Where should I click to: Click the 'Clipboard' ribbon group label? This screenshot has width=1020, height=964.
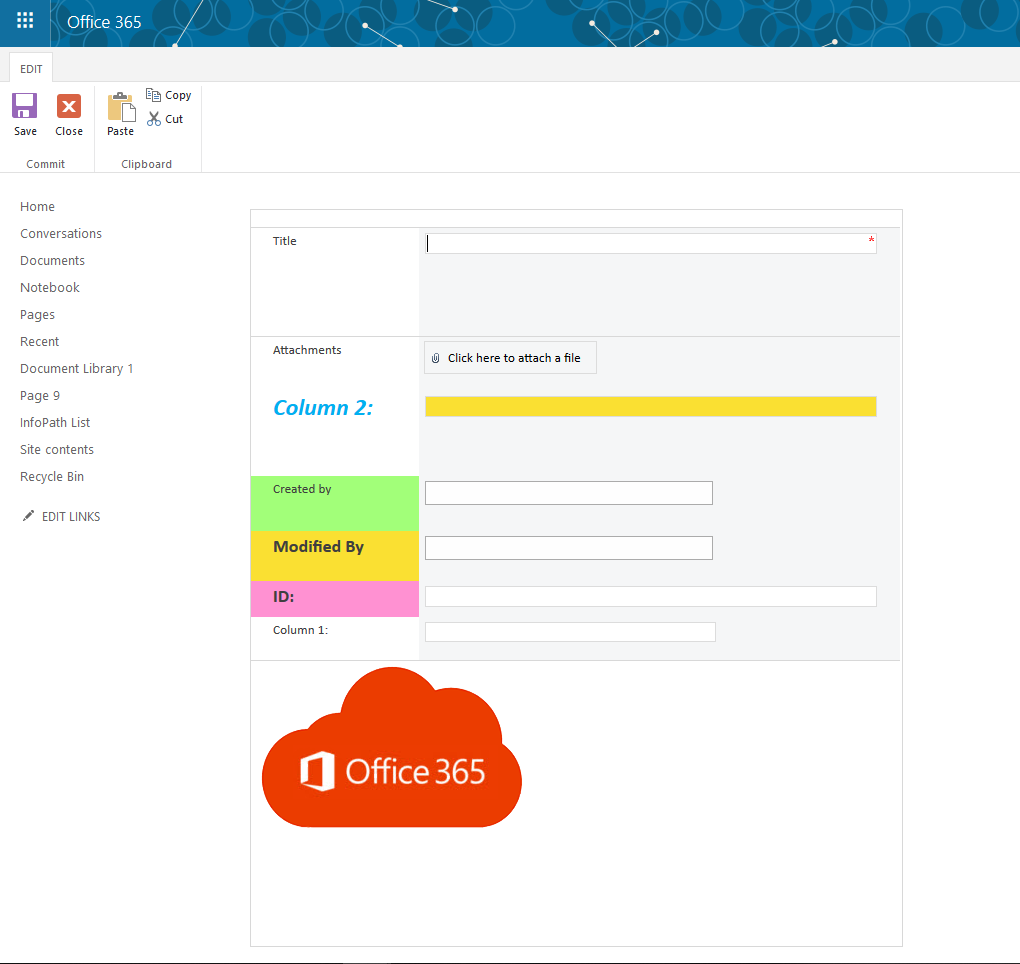(146, 164)
